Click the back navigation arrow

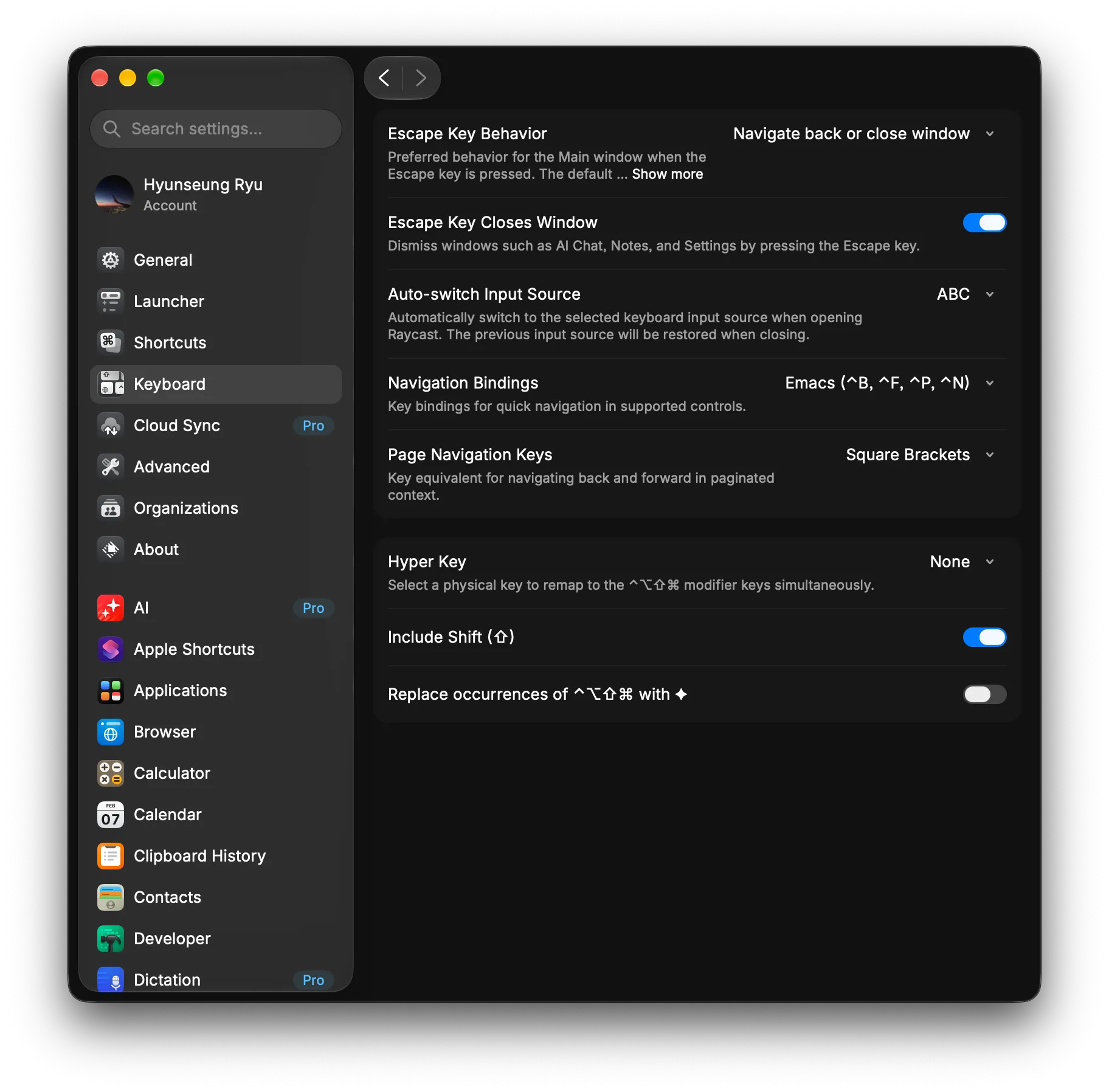tap(384, 78)
